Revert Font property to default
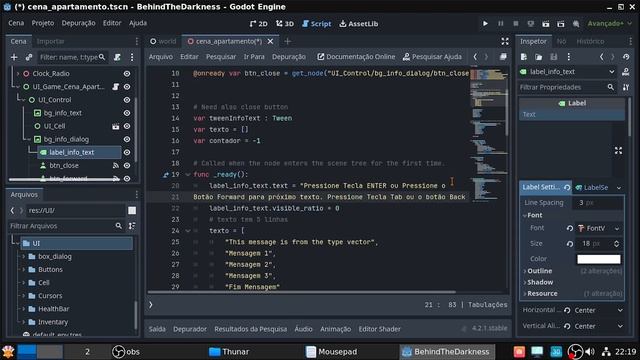The height and width of the screenshot is (360, 640). (570, 228)
